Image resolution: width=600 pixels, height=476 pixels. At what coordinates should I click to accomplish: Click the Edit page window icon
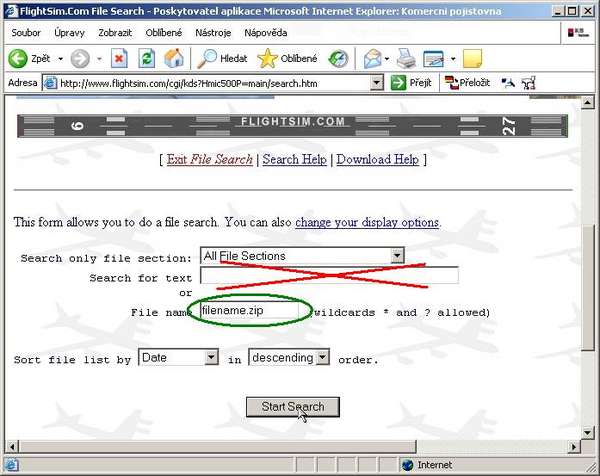point(434,59)
